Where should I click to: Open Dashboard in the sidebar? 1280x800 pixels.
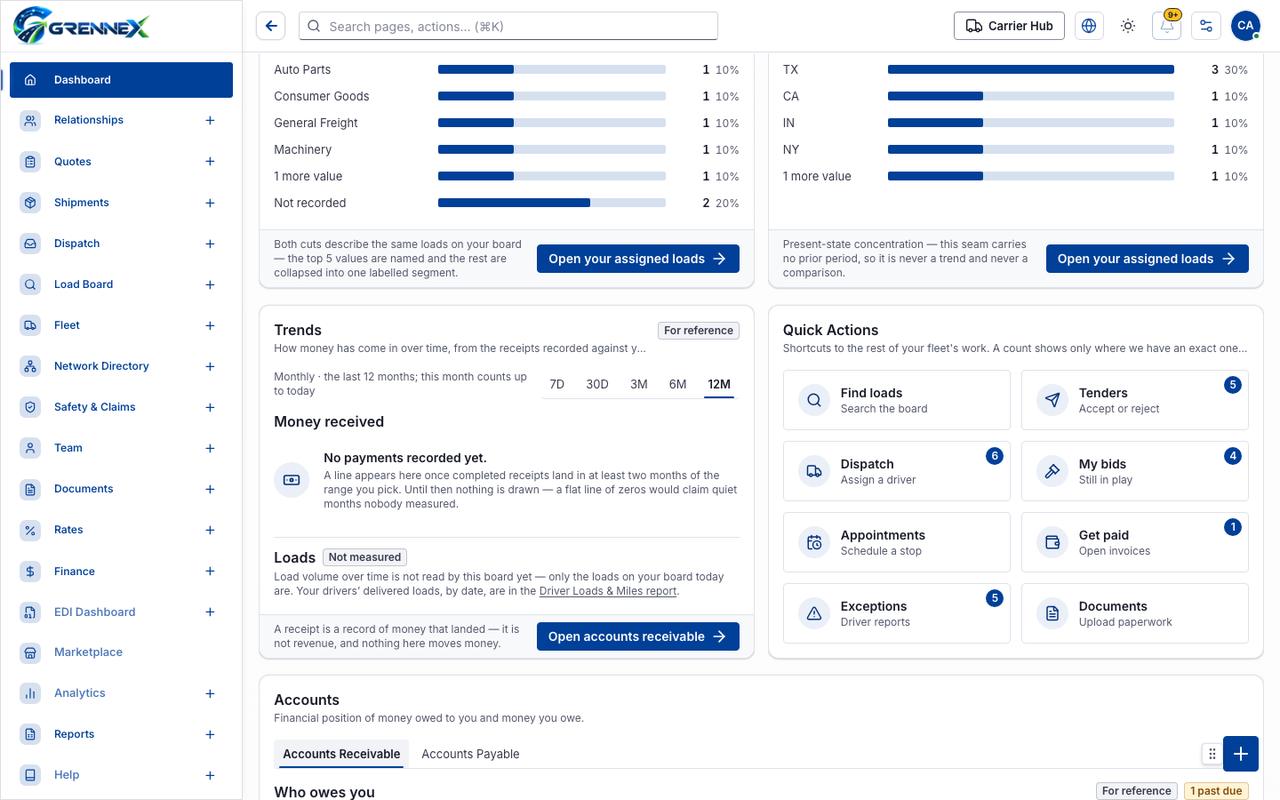[x=121, y=80]
